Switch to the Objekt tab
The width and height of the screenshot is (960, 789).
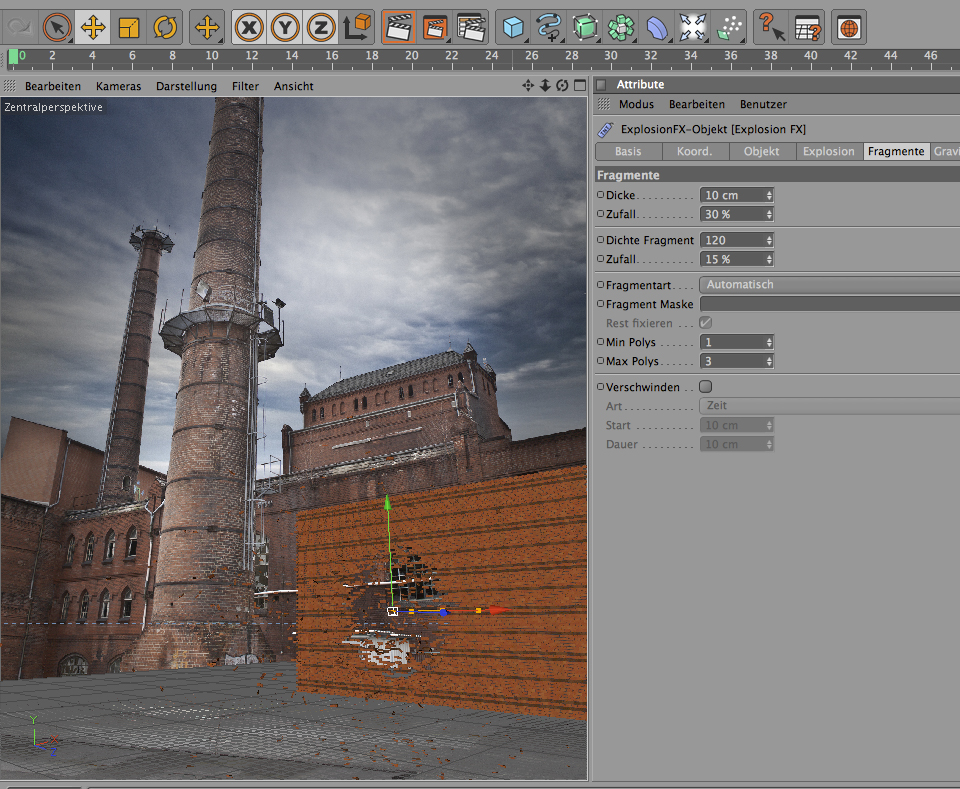761,152
